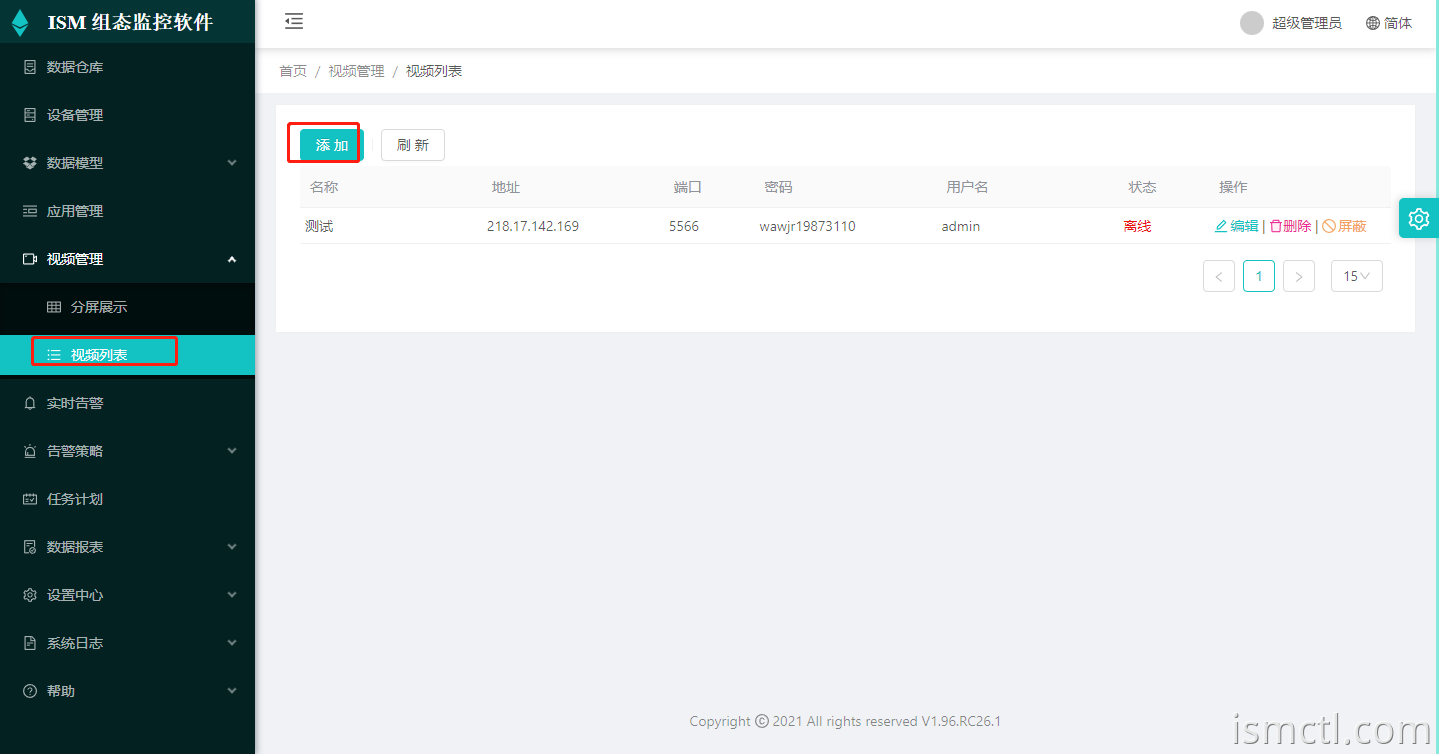Click the 添加 button

click(x=332, y=145)
